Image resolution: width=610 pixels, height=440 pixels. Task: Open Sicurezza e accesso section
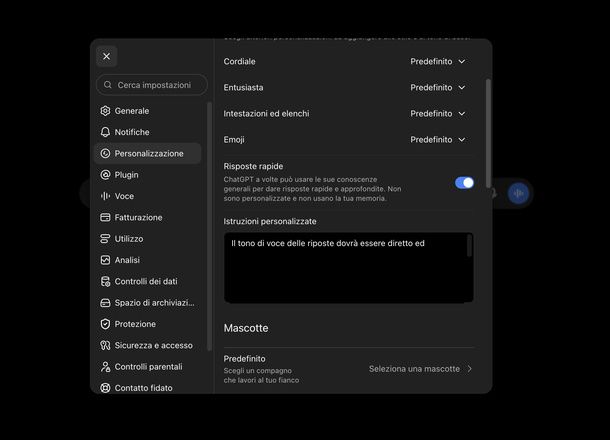pyautogui.click(x=147, y=345)
